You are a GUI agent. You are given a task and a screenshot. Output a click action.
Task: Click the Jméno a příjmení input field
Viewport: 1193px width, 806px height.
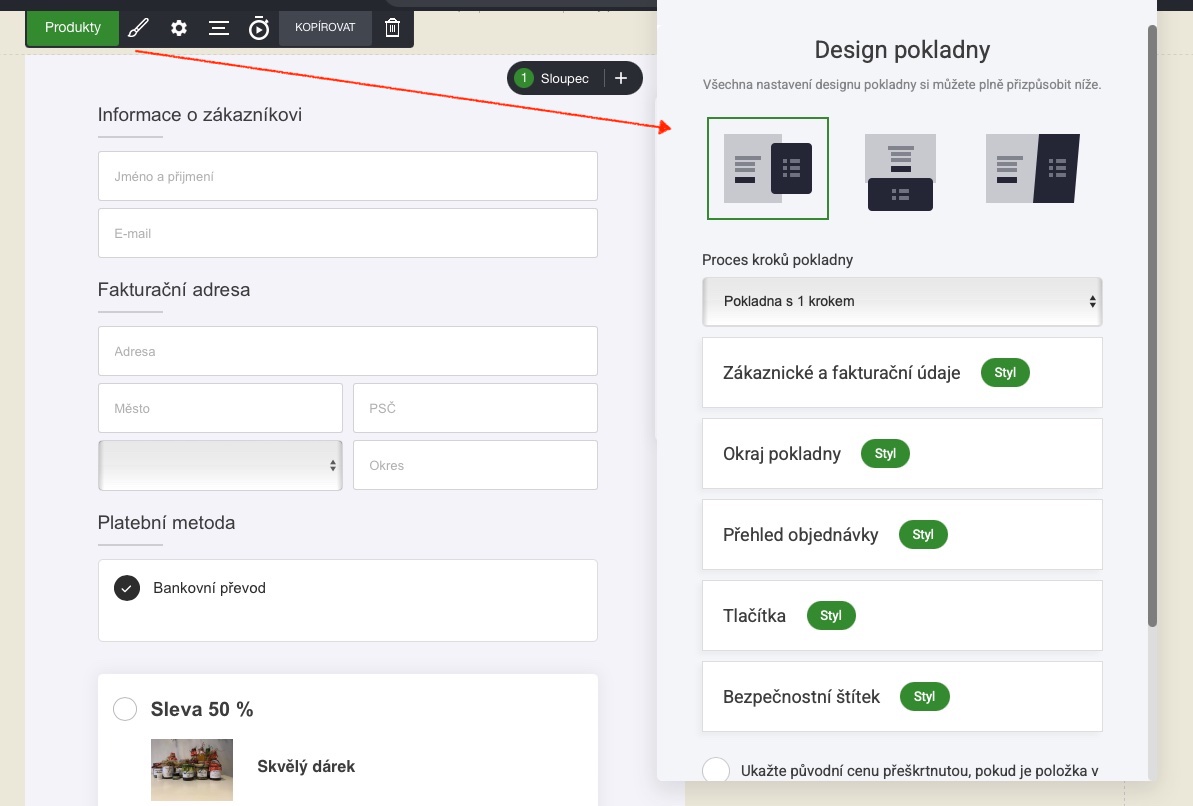348,176
